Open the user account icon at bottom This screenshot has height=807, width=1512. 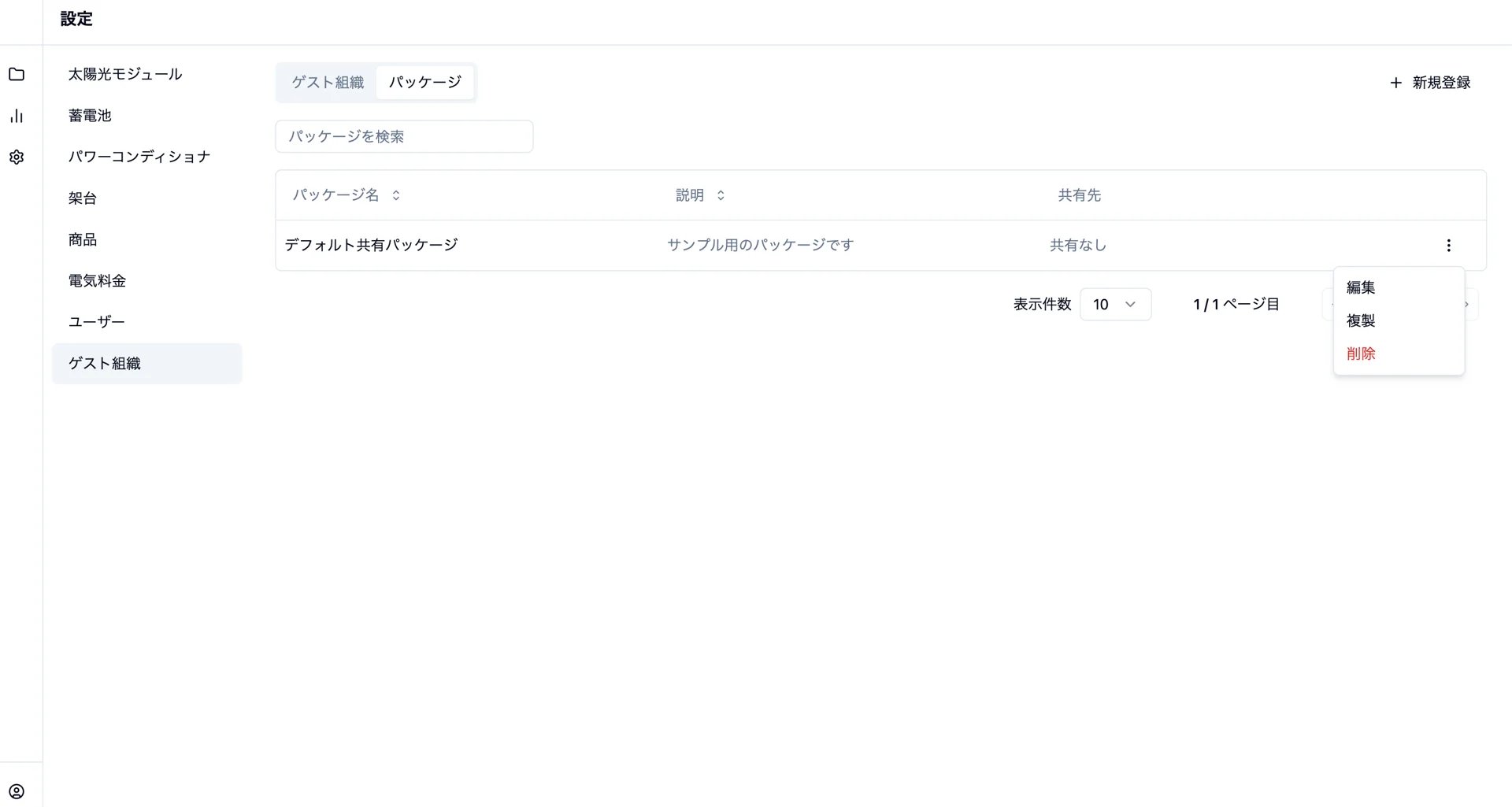(17, 791)
